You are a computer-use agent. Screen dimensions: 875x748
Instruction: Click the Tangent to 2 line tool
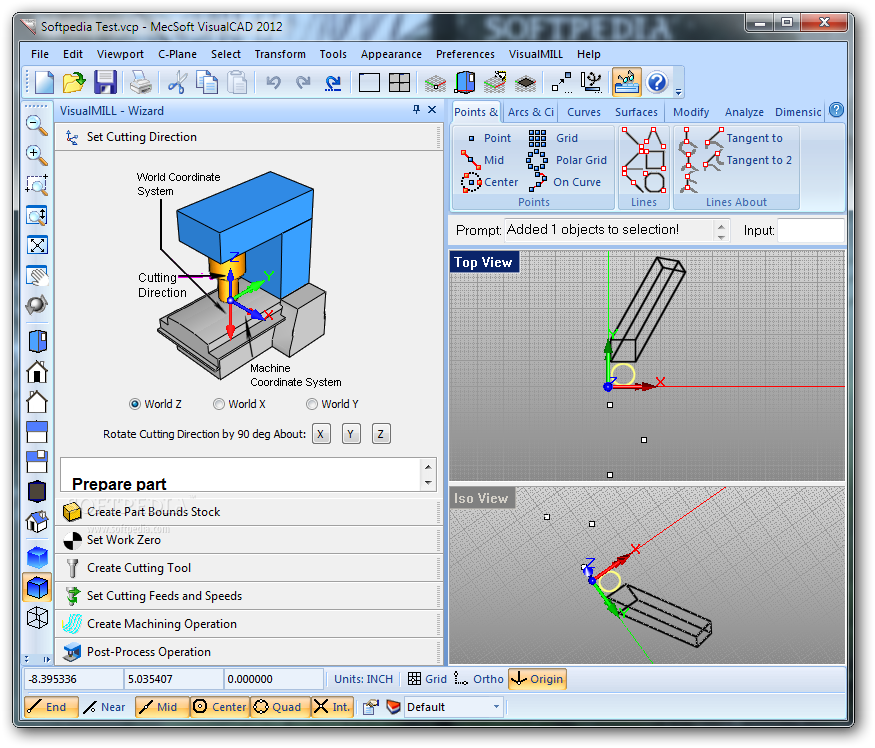747,160
